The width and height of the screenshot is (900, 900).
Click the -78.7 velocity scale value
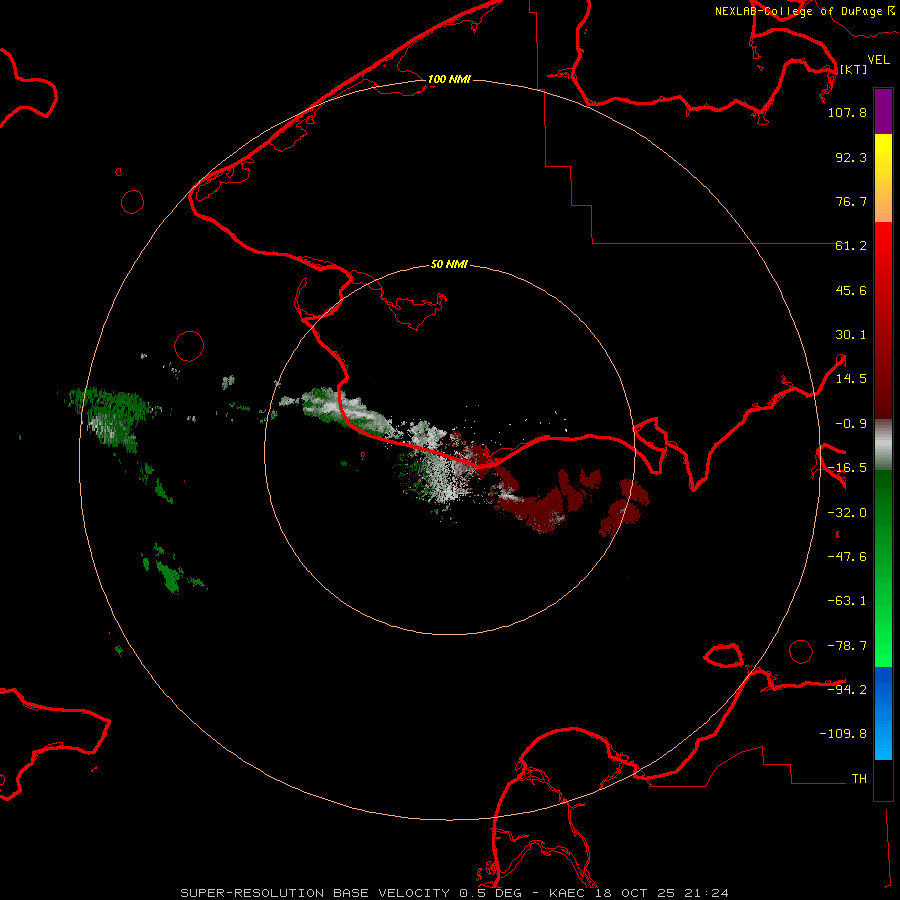tap(847, 646)
